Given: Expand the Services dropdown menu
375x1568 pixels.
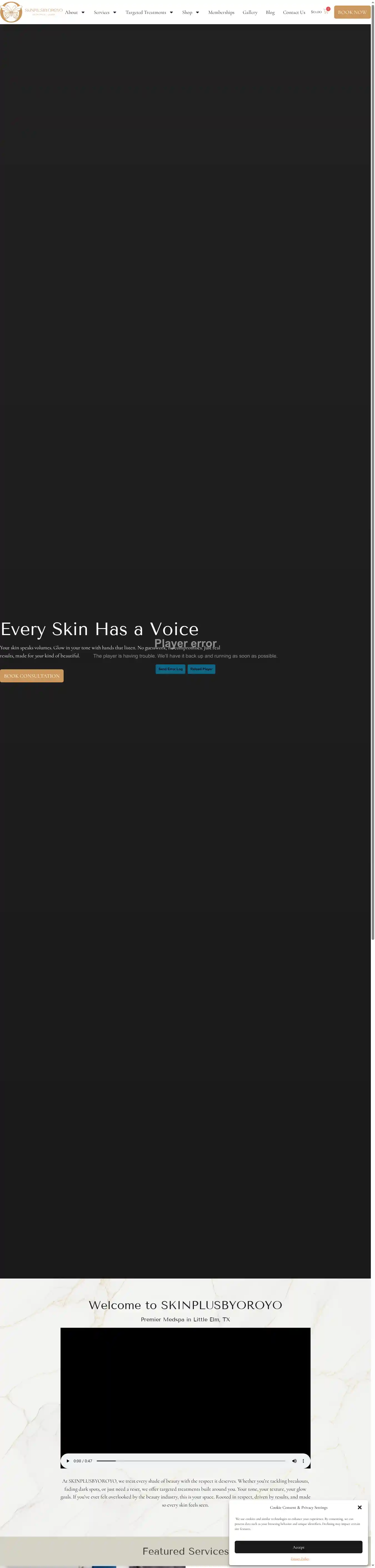Looking at the screenshot, I should (x=104, y=12).
